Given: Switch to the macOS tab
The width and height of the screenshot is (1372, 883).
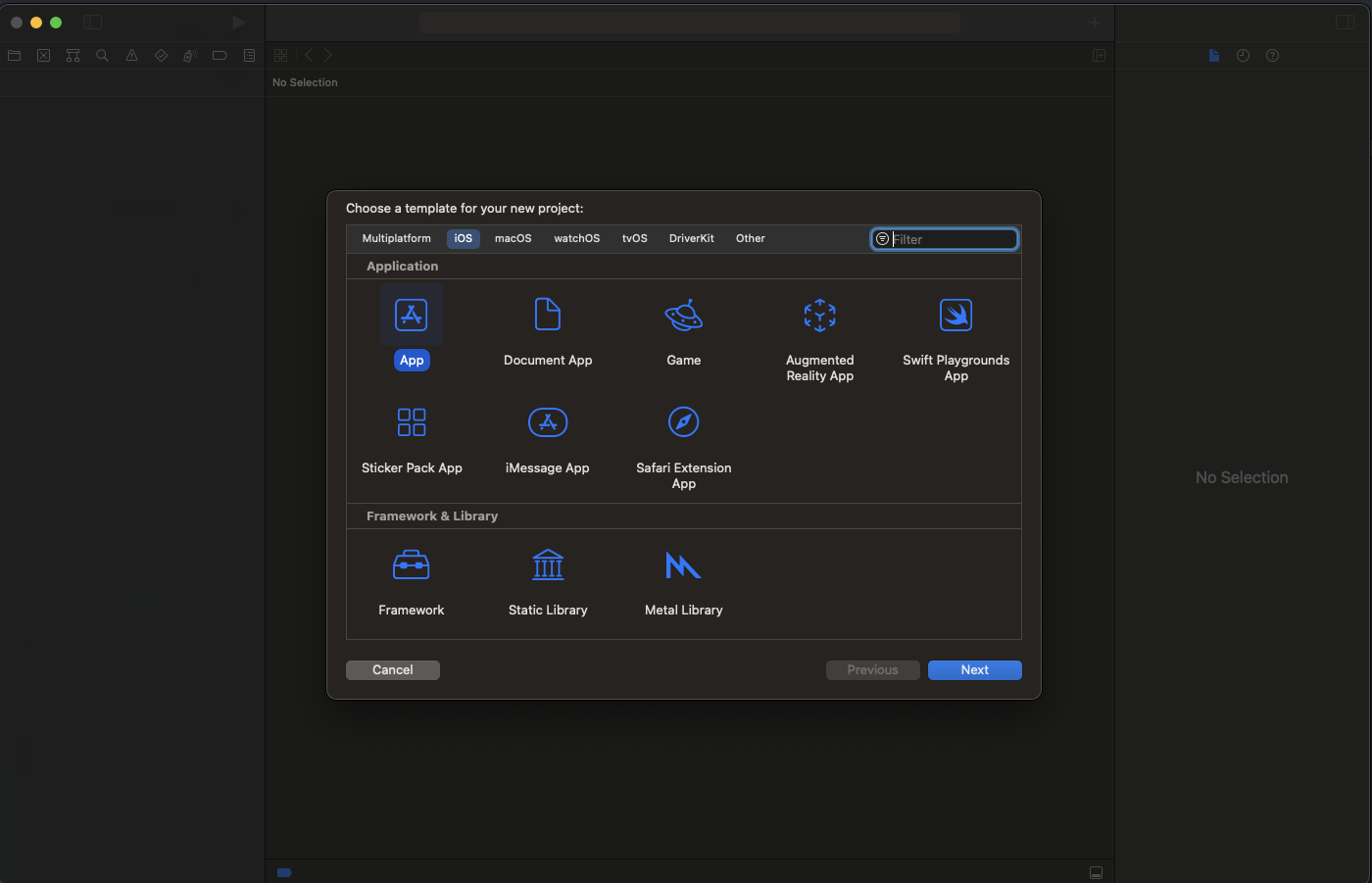Looking at the screenshot, I should (514, 238).
